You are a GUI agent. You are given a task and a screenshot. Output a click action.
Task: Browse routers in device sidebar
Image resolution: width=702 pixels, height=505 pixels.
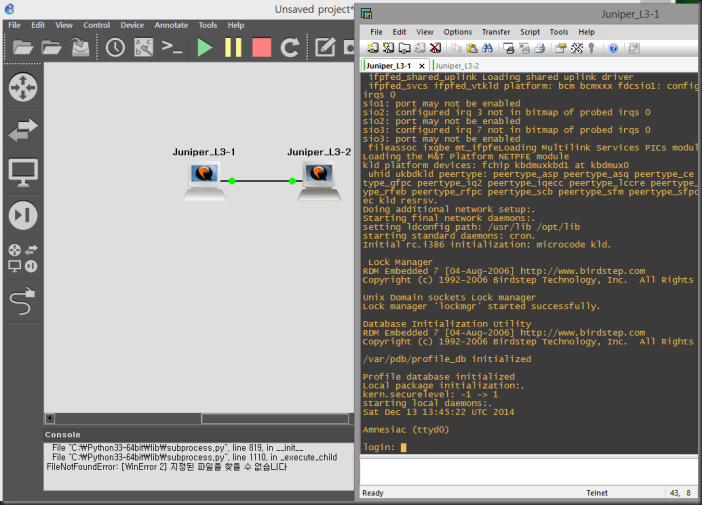click(x=23, y=87)
